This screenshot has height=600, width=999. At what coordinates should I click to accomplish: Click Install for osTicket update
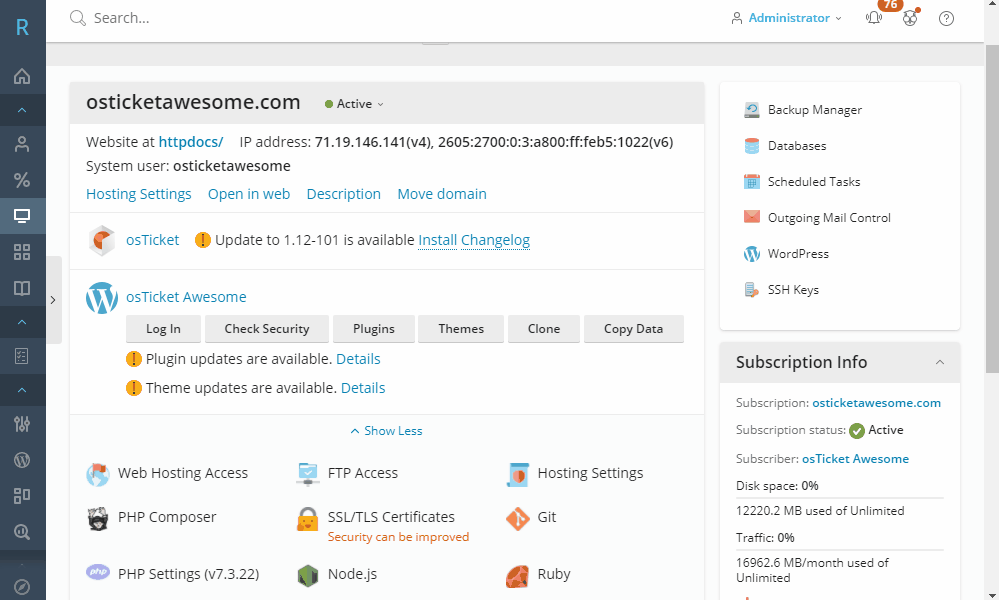[x=438, y=240]
